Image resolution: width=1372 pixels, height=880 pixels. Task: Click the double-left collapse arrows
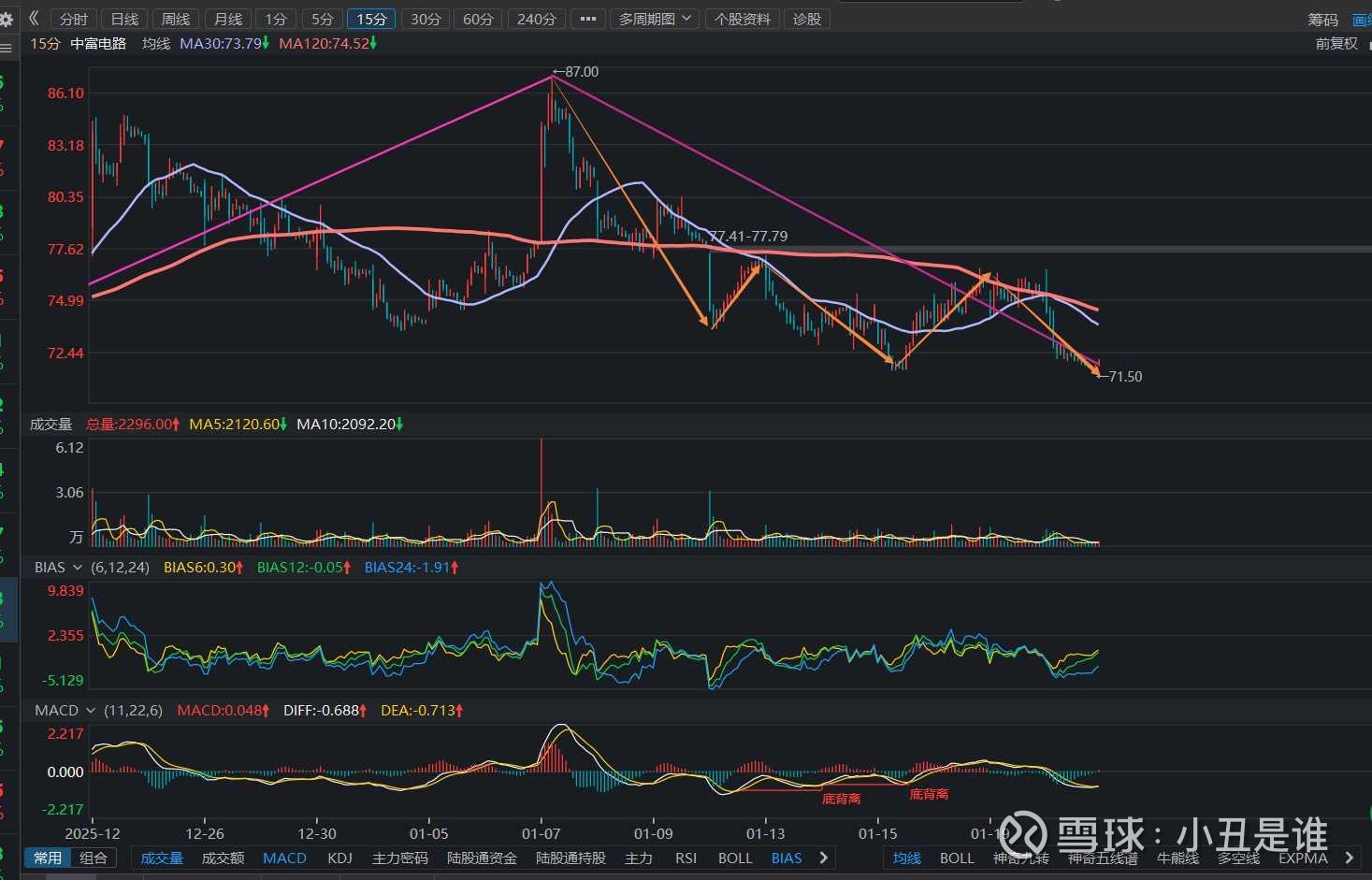point(34,18)
